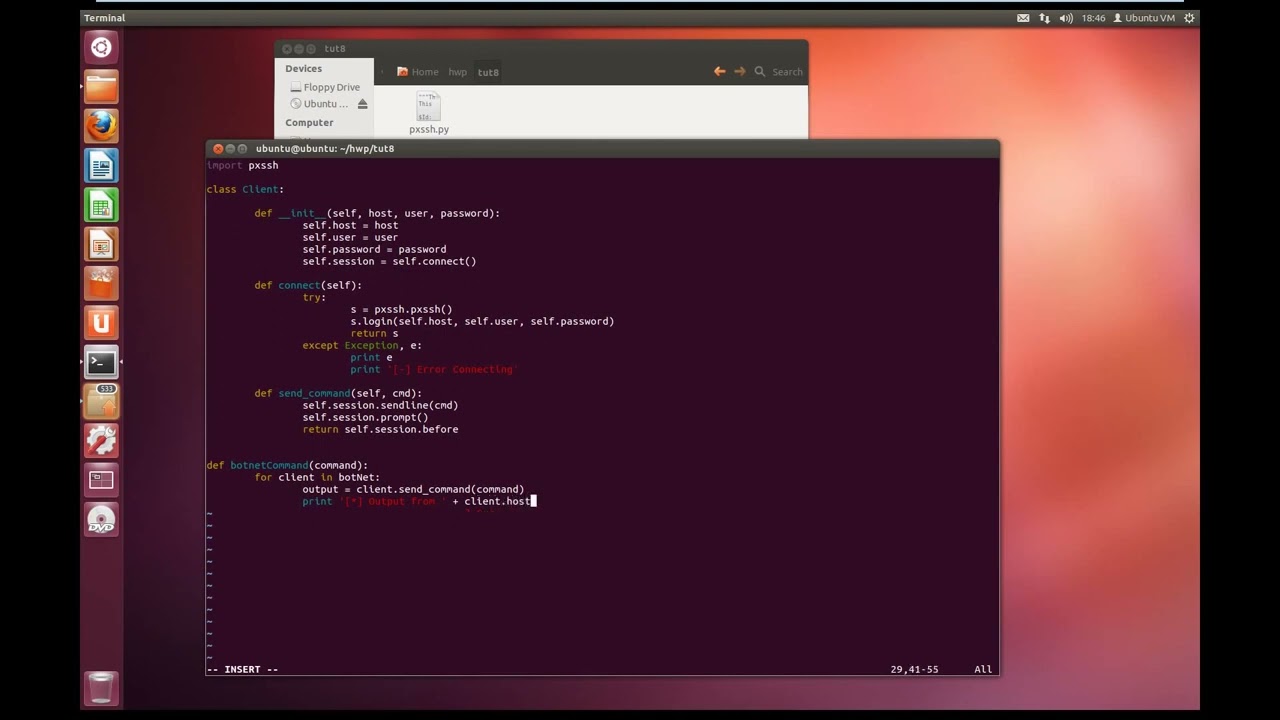Click the Terminal title in top panel

coord(105,18)
